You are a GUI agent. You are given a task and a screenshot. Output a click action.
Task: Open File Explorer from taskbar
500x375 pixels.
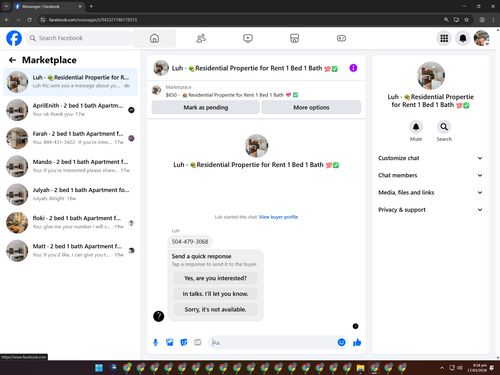360,368
